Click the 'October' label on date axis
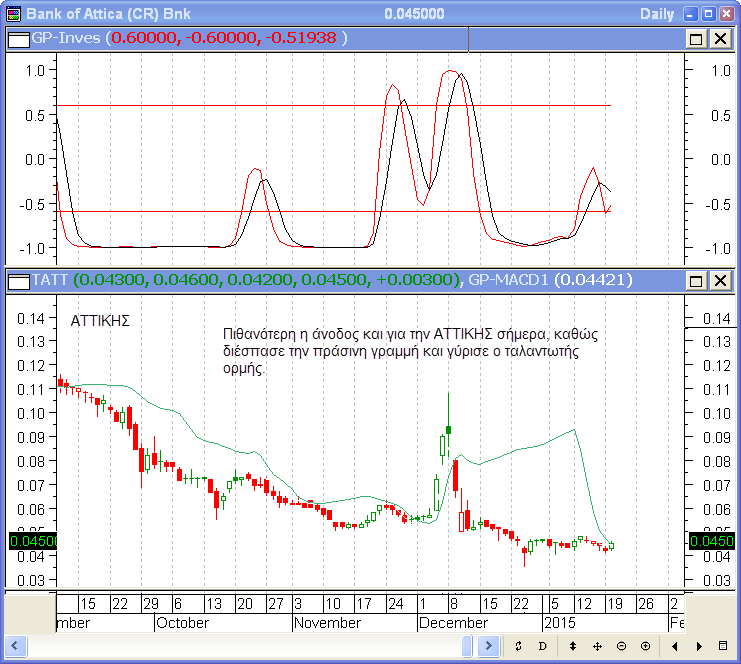 tap(182, 623)
